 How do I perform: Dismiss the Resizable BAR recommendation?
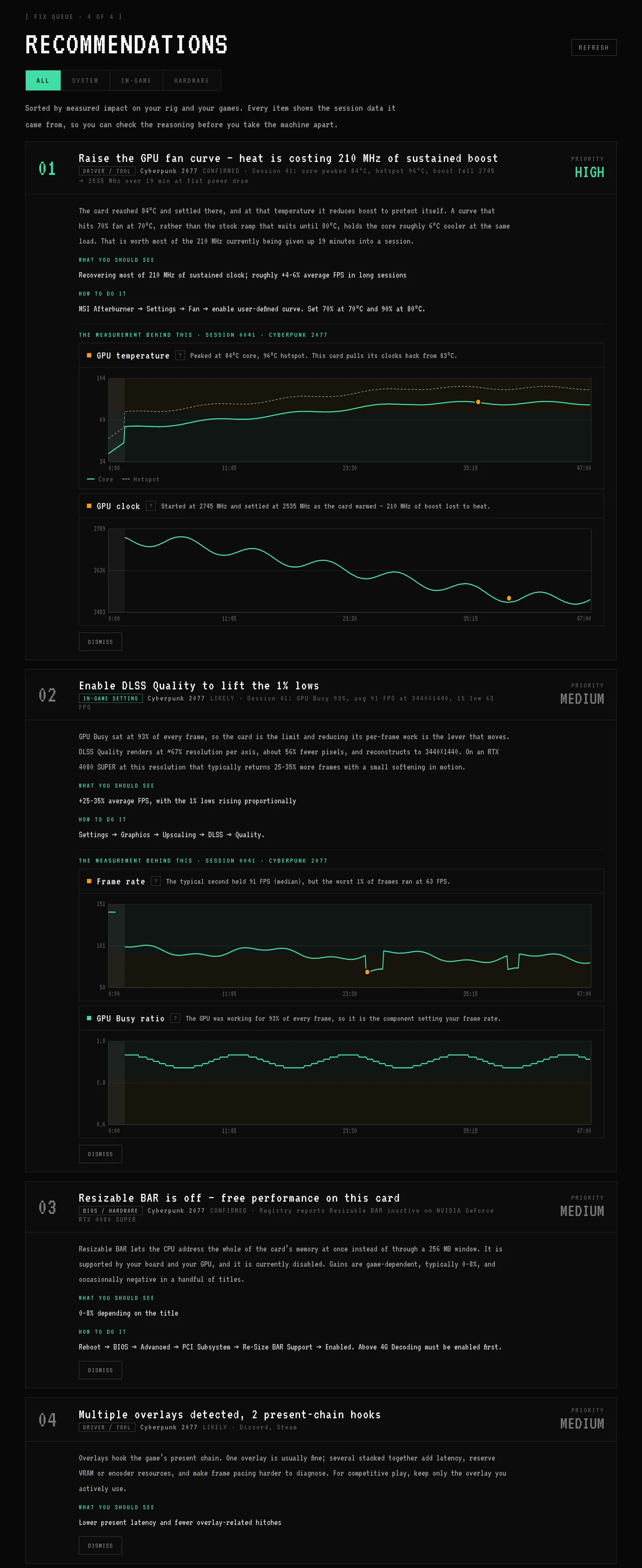tap(100, 1370)
